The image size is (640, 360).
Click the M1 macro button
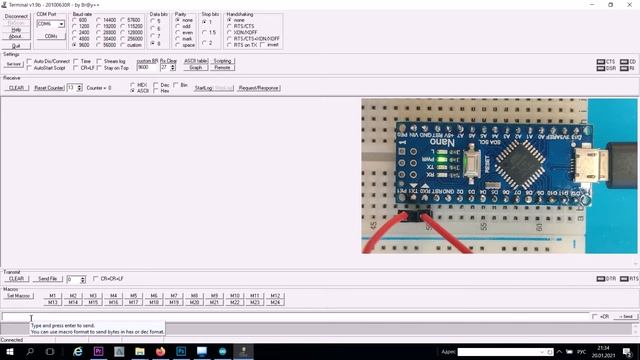point(53,296)
